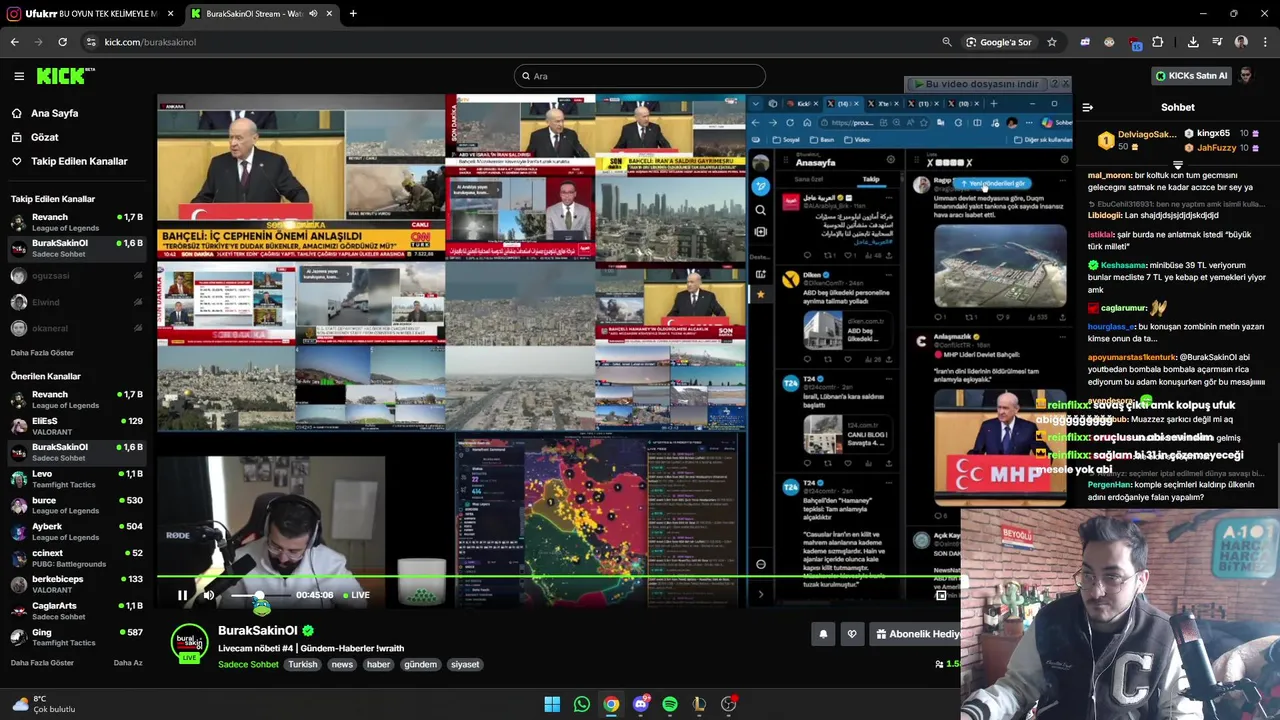Click KICKs Satın Al button

[1190, 76]
